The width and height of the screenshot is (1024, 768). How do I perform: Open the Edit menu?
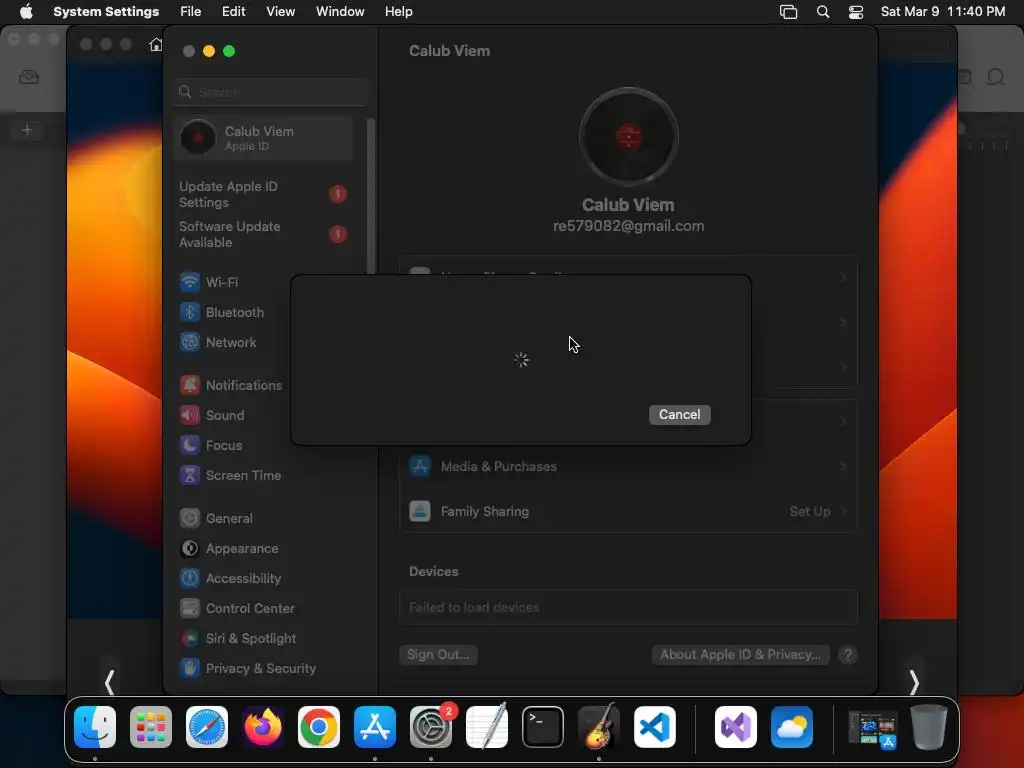tap(233, 11)
